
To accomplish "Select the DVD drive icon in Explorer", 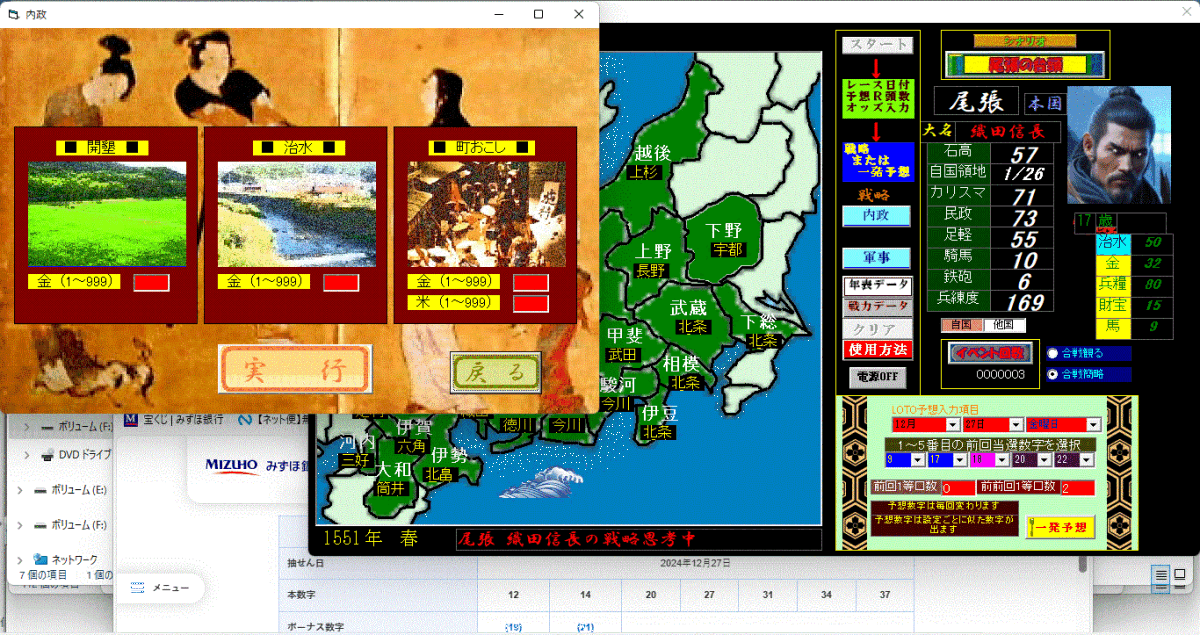I will click(x=47, y=455).
